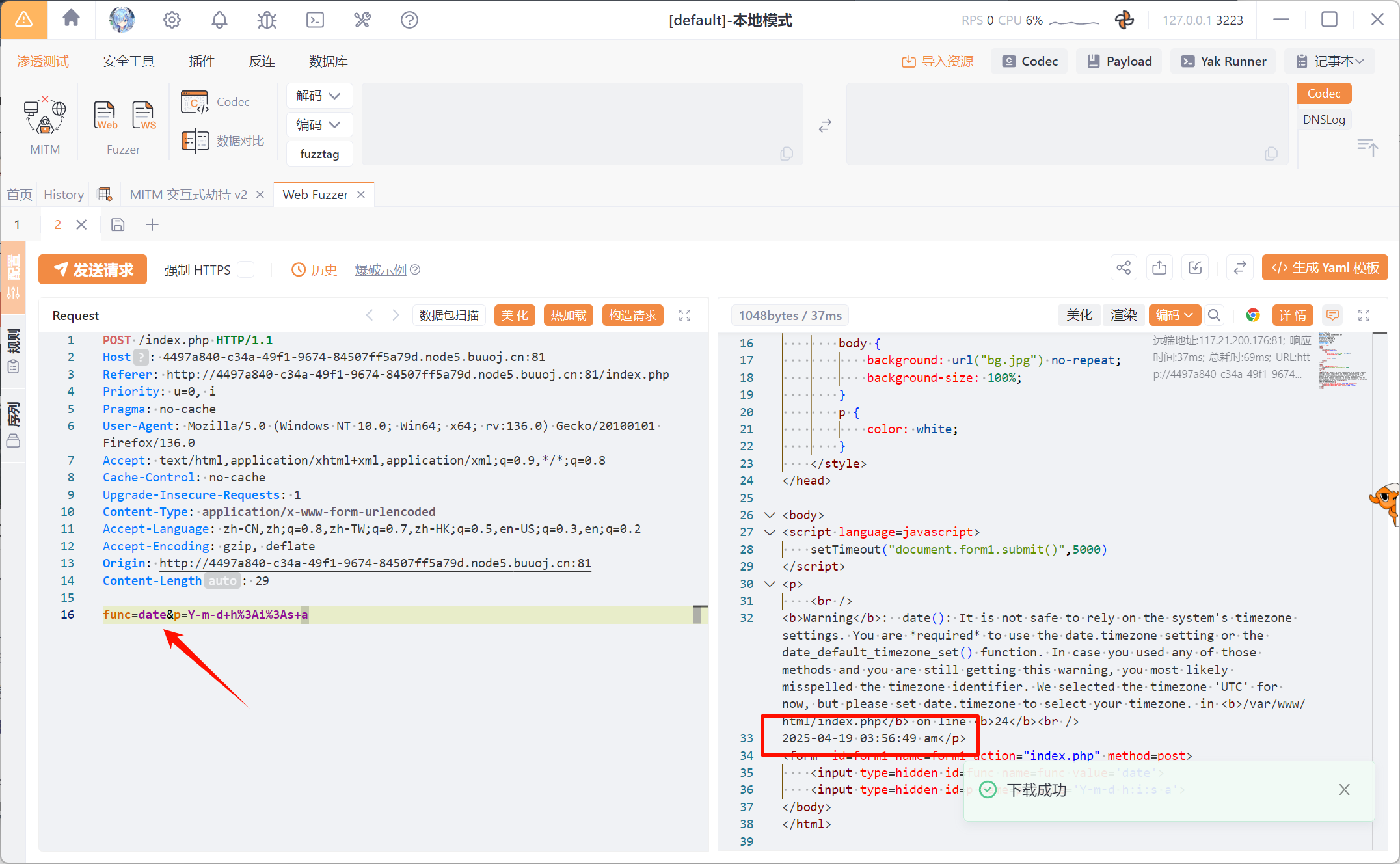The image size is (1400, 864).
Task: Open response 编码 orange dropdown
Action: [1174, 316]
